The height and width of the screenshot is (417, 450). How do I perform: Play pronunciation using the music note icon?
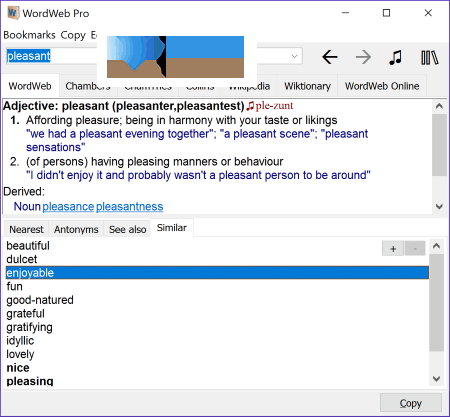tap(396, 57)
